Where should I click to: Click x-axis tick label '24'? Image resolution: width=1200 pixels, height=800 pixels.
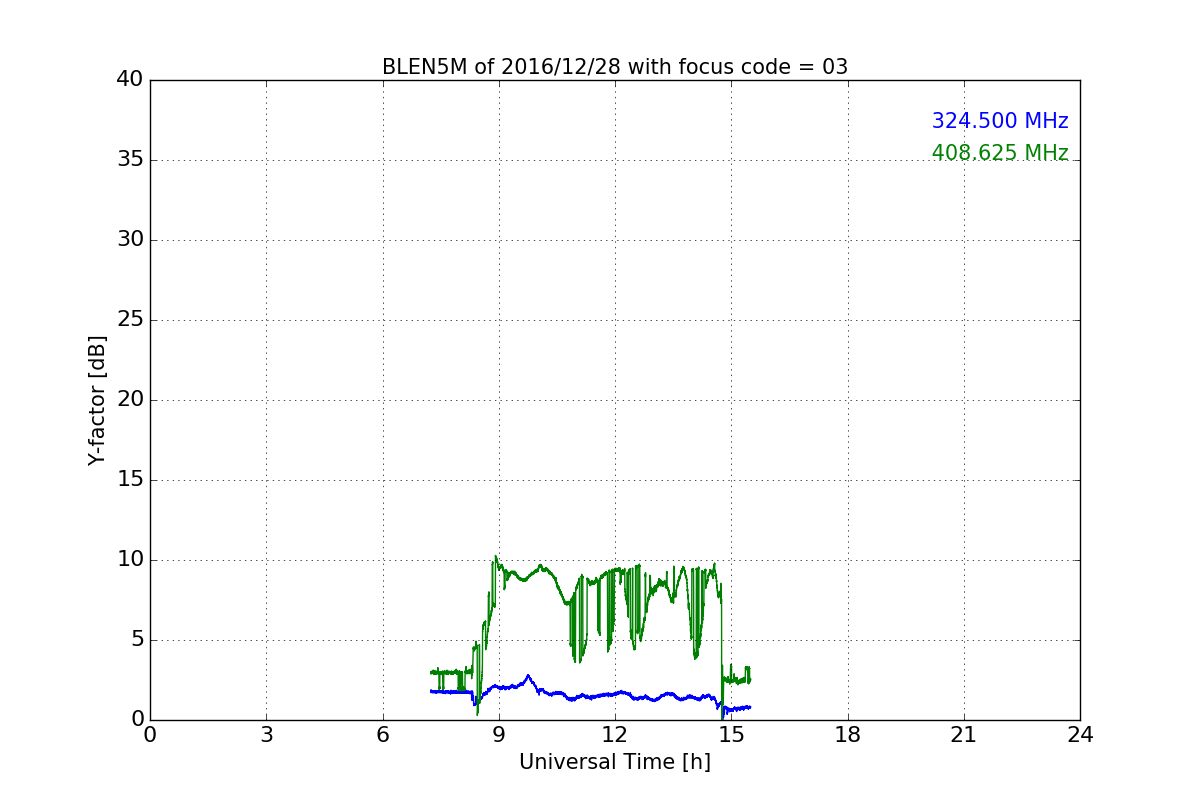[1080, 734]
